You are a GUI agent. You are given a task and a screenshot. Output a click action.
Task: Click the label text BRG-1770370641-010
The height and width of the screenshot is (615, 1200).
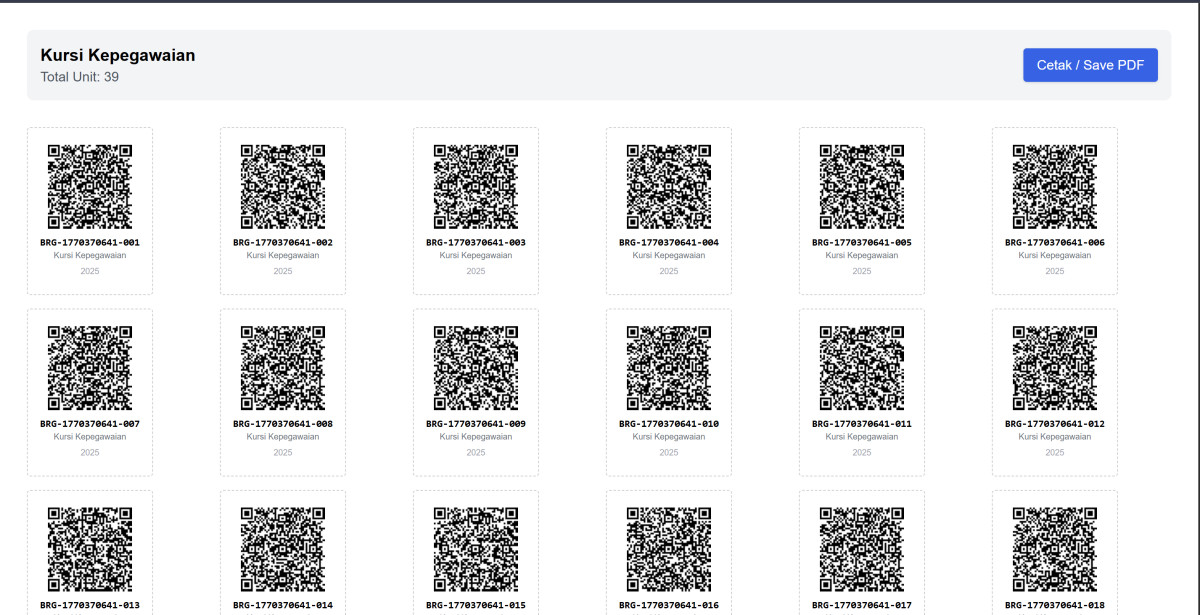coord(669,424)
